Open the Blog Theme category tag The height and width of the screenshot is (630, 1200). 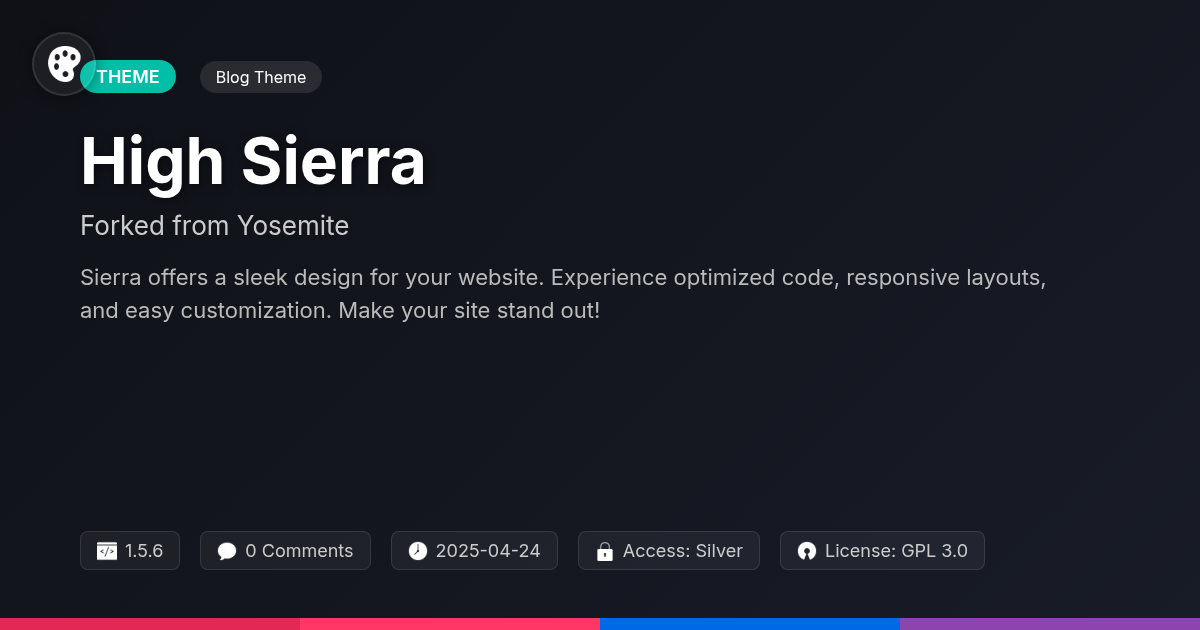coord(261,77)
